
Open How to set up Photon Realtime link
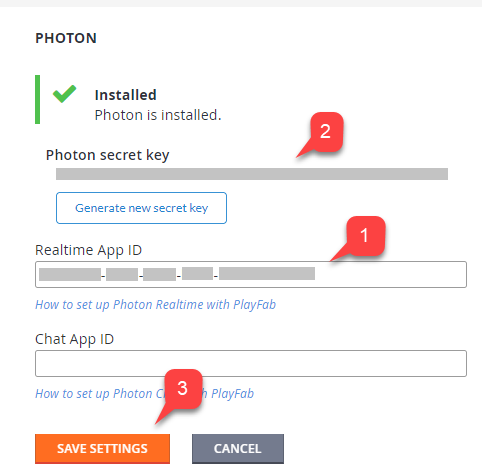click(x=155, y=305)
